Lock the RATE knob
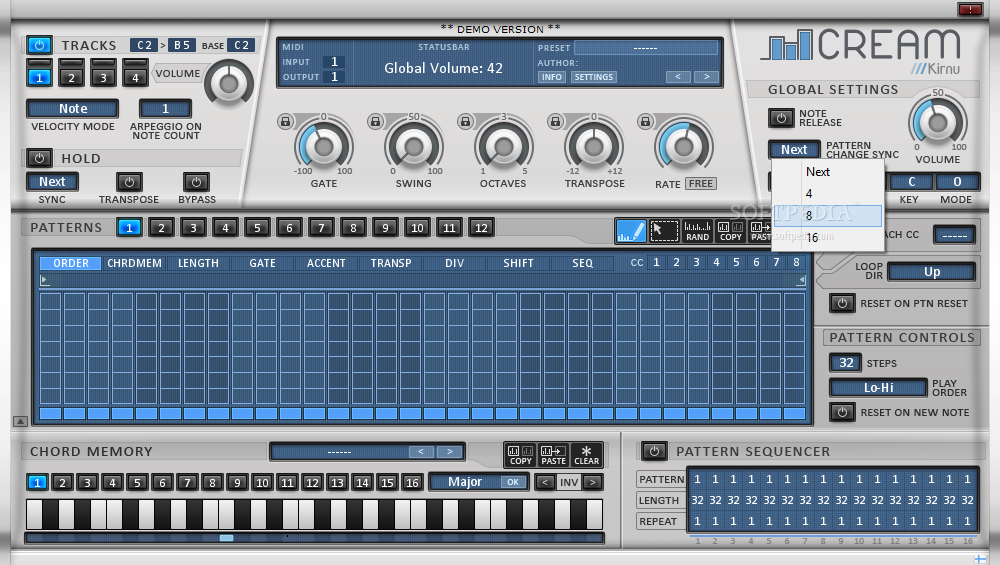1000x565 pixels. [645, 121]
